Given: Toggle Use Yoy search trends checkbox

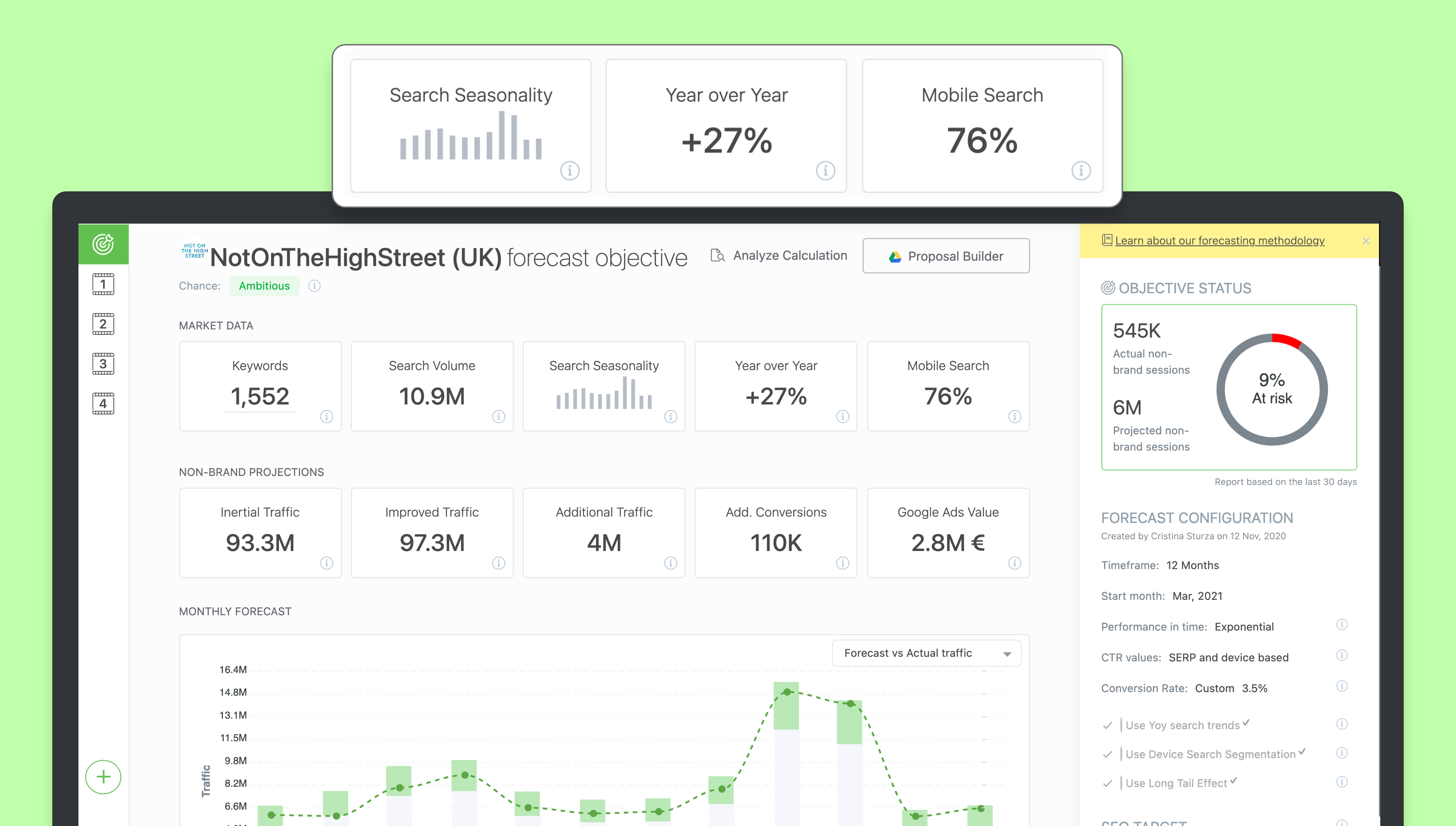Looking at the screenshot, I should 1107,726.
